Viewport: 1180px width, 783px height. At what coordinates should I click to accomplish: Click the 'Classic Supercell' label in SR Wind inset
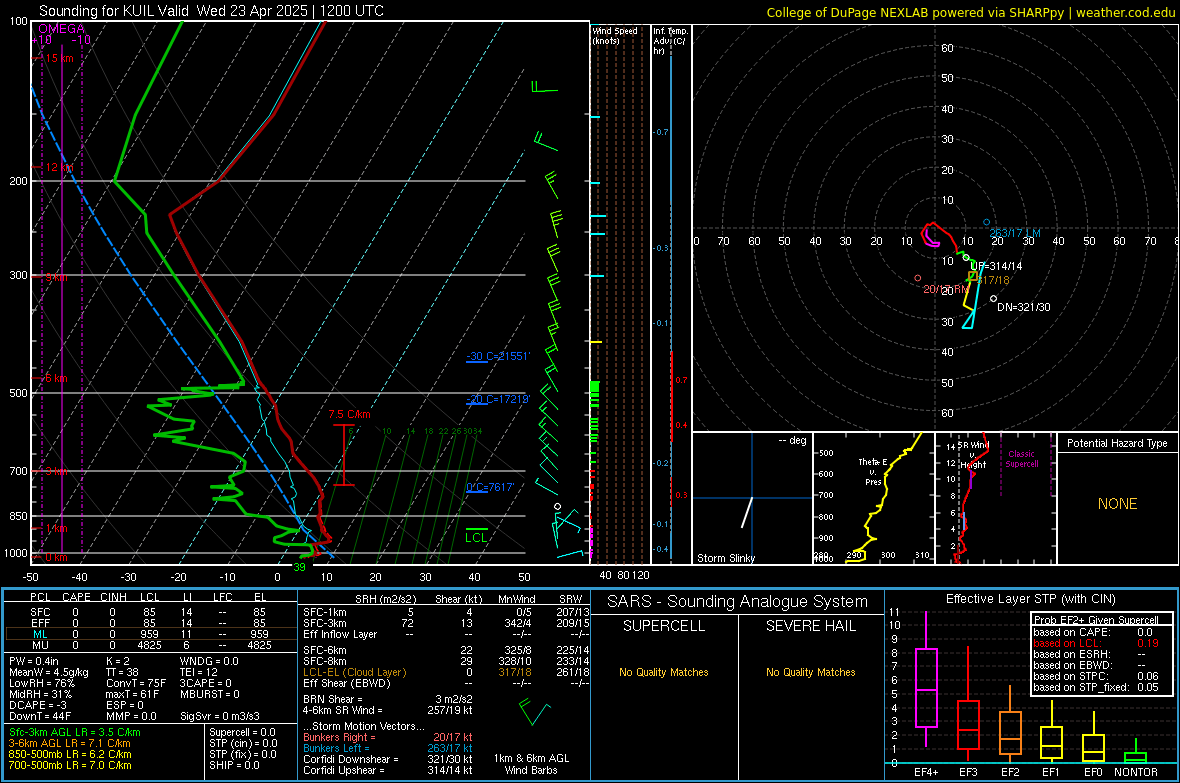click(1021, 459)
